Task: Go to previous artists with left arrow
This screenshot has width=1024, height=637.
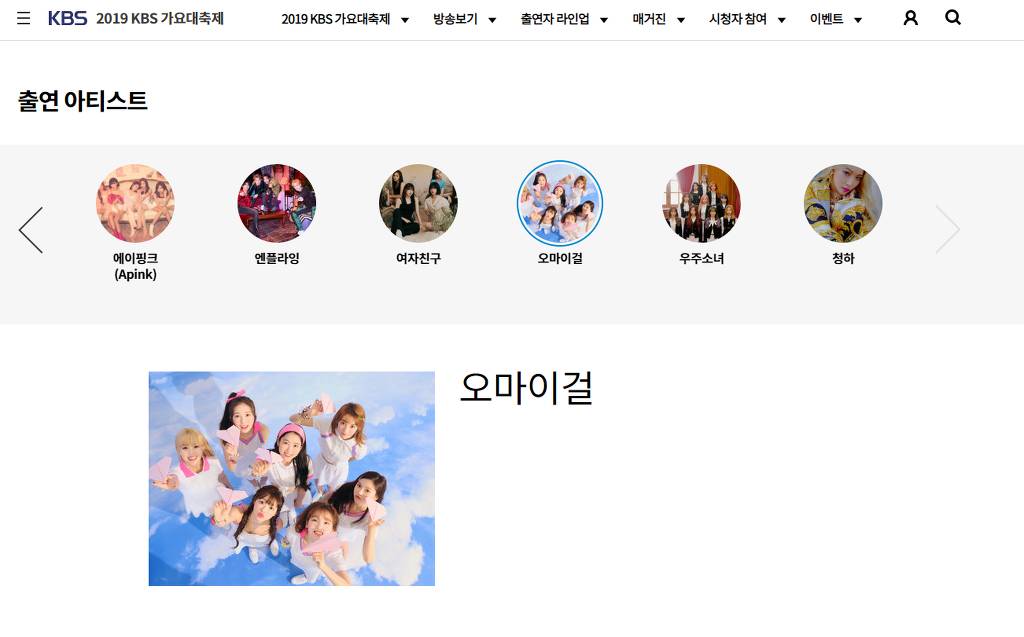Action: 31,230
